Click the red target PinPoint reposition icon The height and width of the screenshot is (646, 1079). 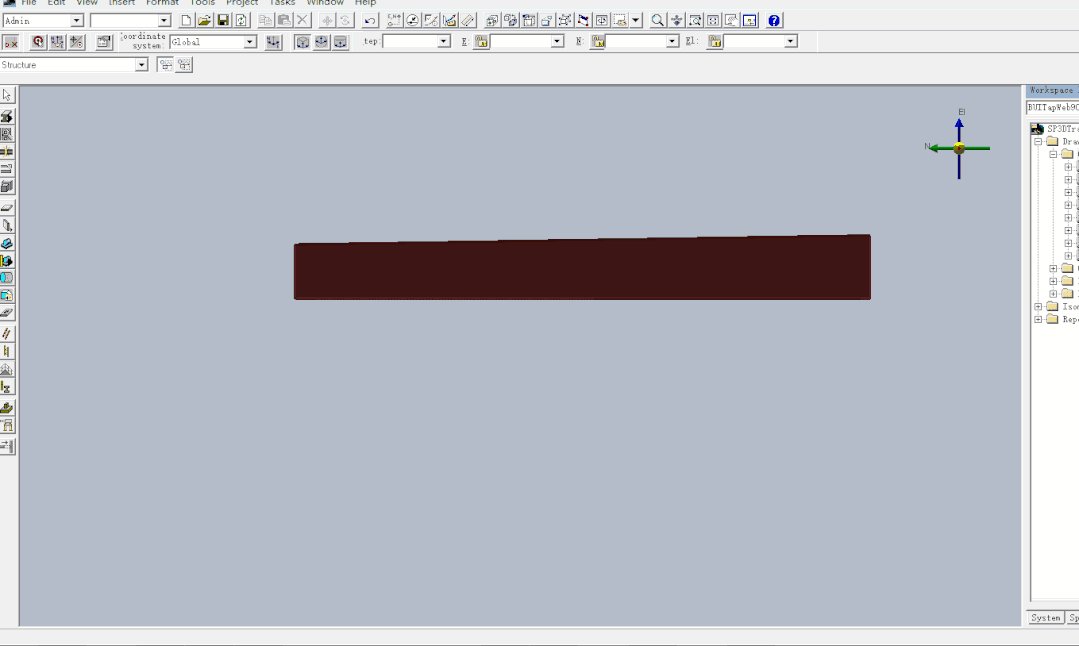[x=39, y=42]
